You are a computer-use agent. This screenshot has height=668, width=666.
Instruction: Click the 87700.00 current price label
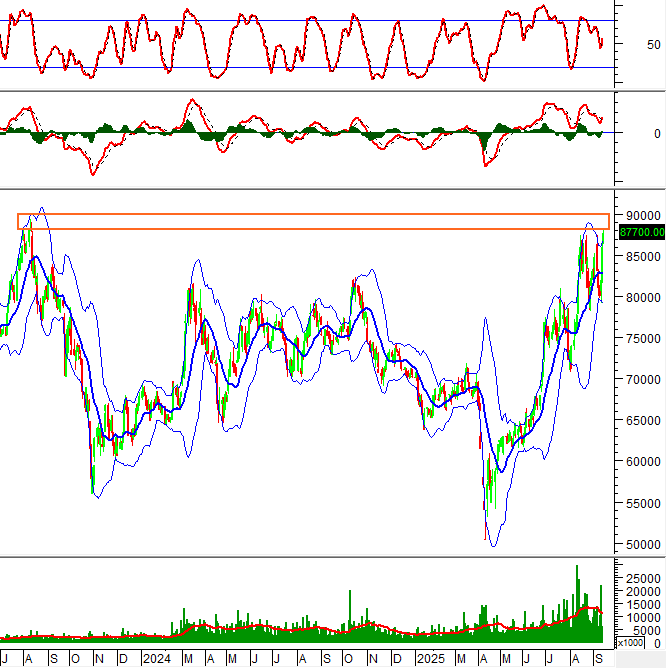[x=642, y=232]
